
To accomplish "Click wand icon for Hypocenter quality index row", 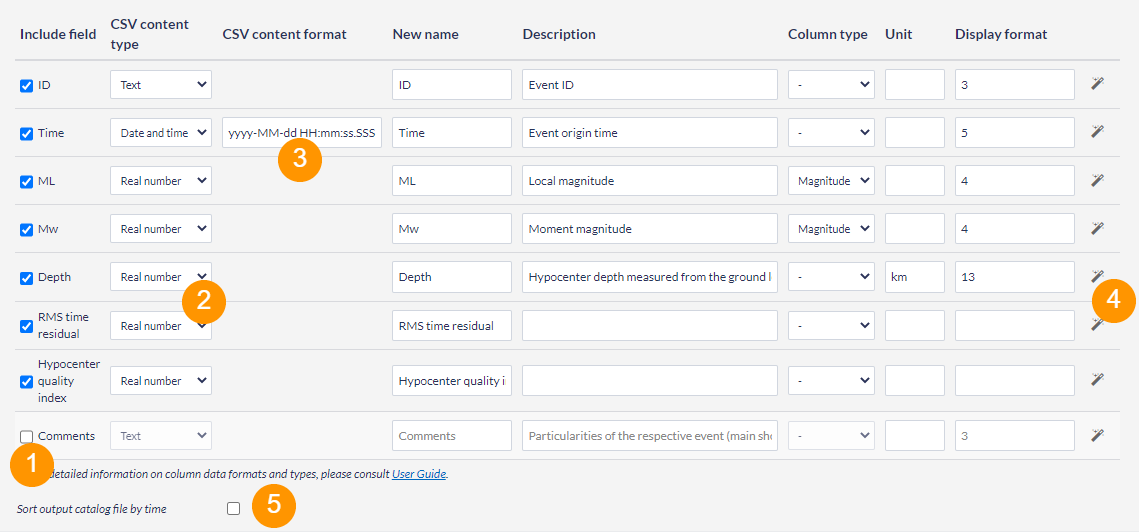I will [1097, 380].
